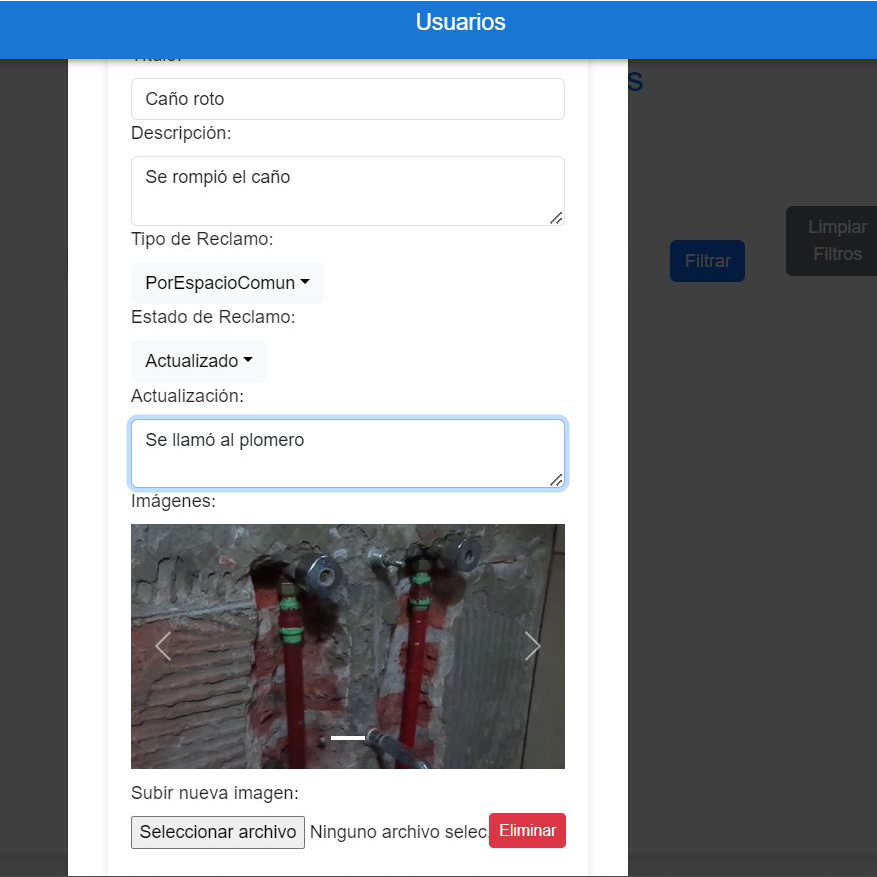Select the Usuarios header title
877x877 pixels.
tap(460, 22)
